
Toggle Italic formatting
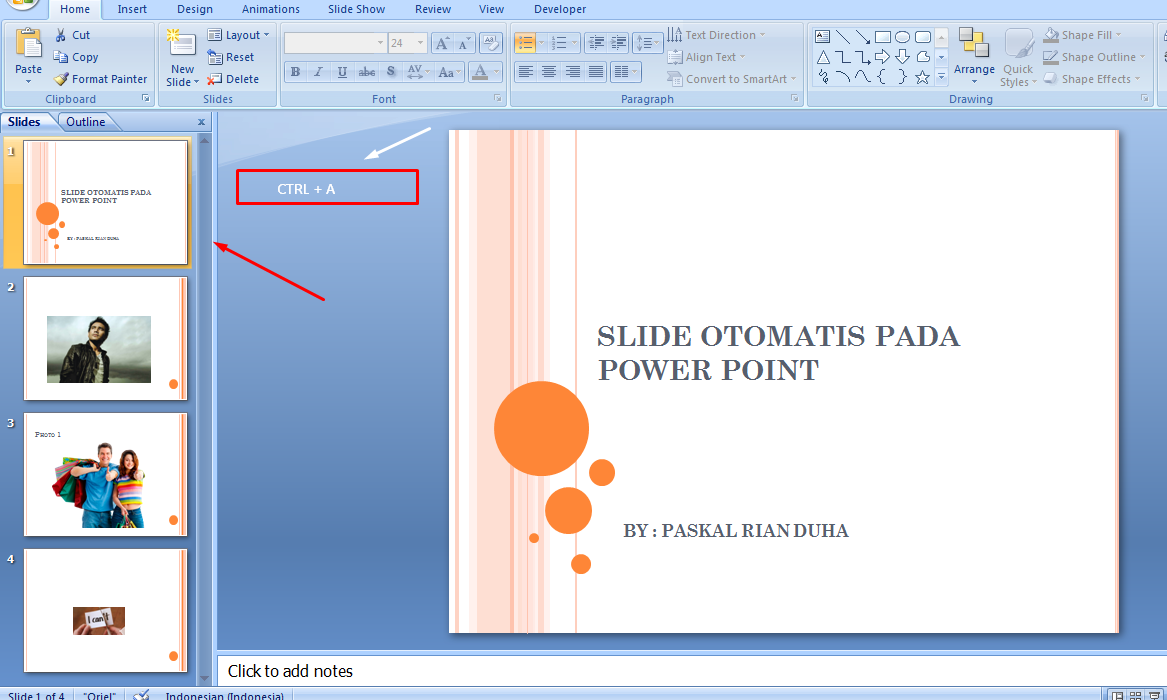click(x=319, y=72)
